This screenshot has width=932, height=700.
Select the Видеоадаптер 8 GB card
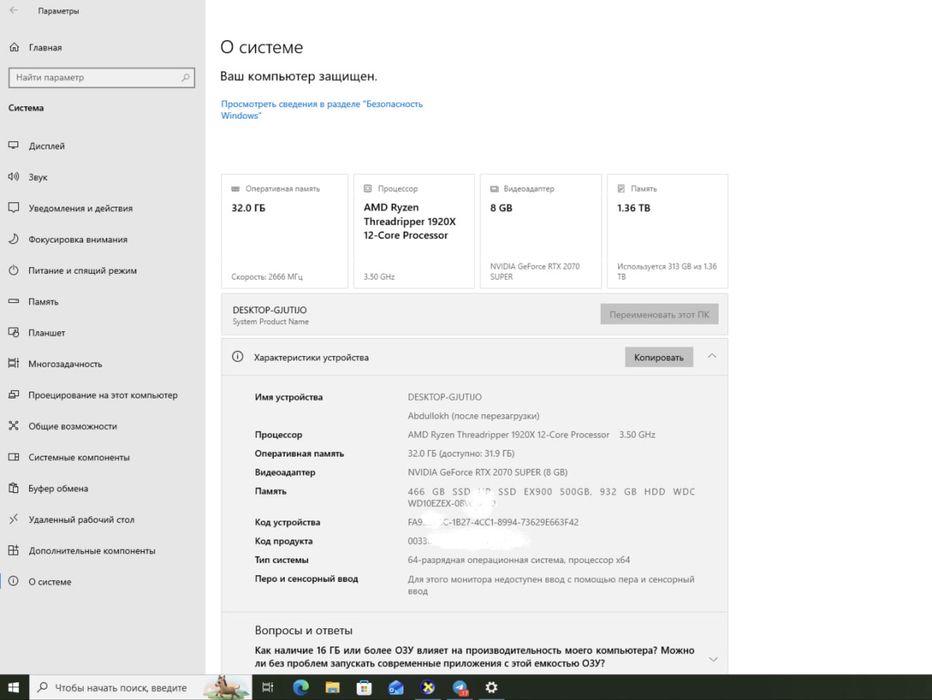[541, 231]
